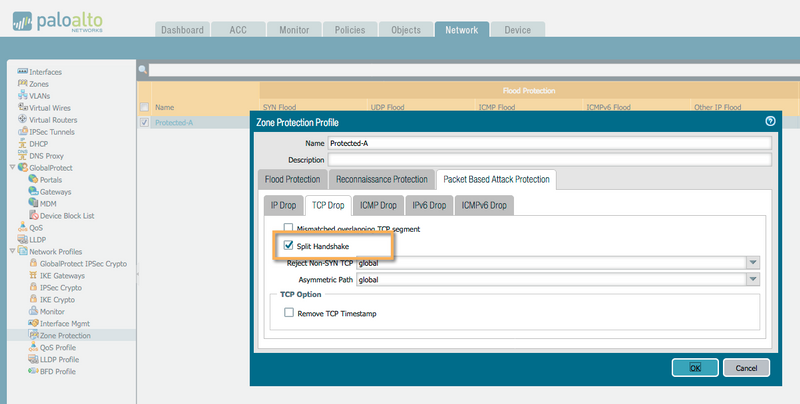Switch to the Monitor top tab

point(294,30)
